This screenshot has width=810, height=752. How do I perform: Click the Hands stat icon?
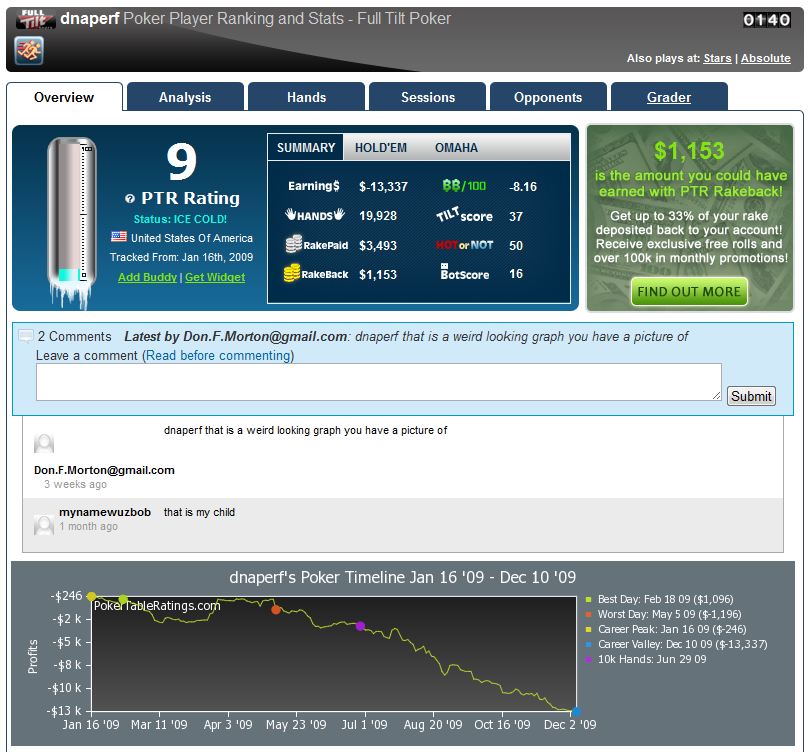pos(315,214)
